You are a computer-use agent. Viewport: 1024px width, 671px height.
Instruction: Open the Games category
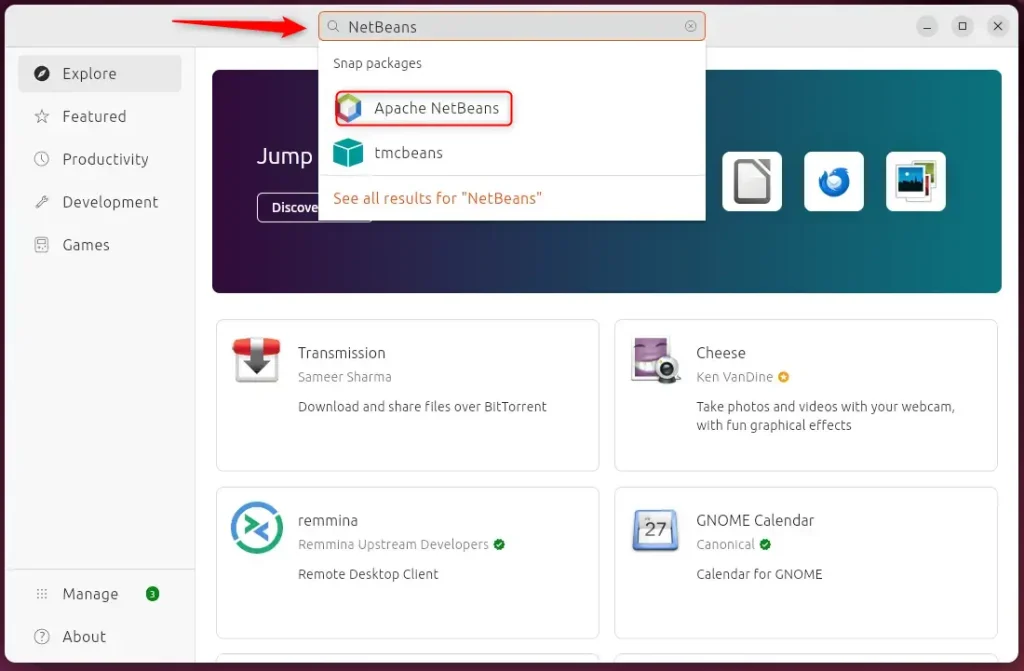[x=100, y=245]
